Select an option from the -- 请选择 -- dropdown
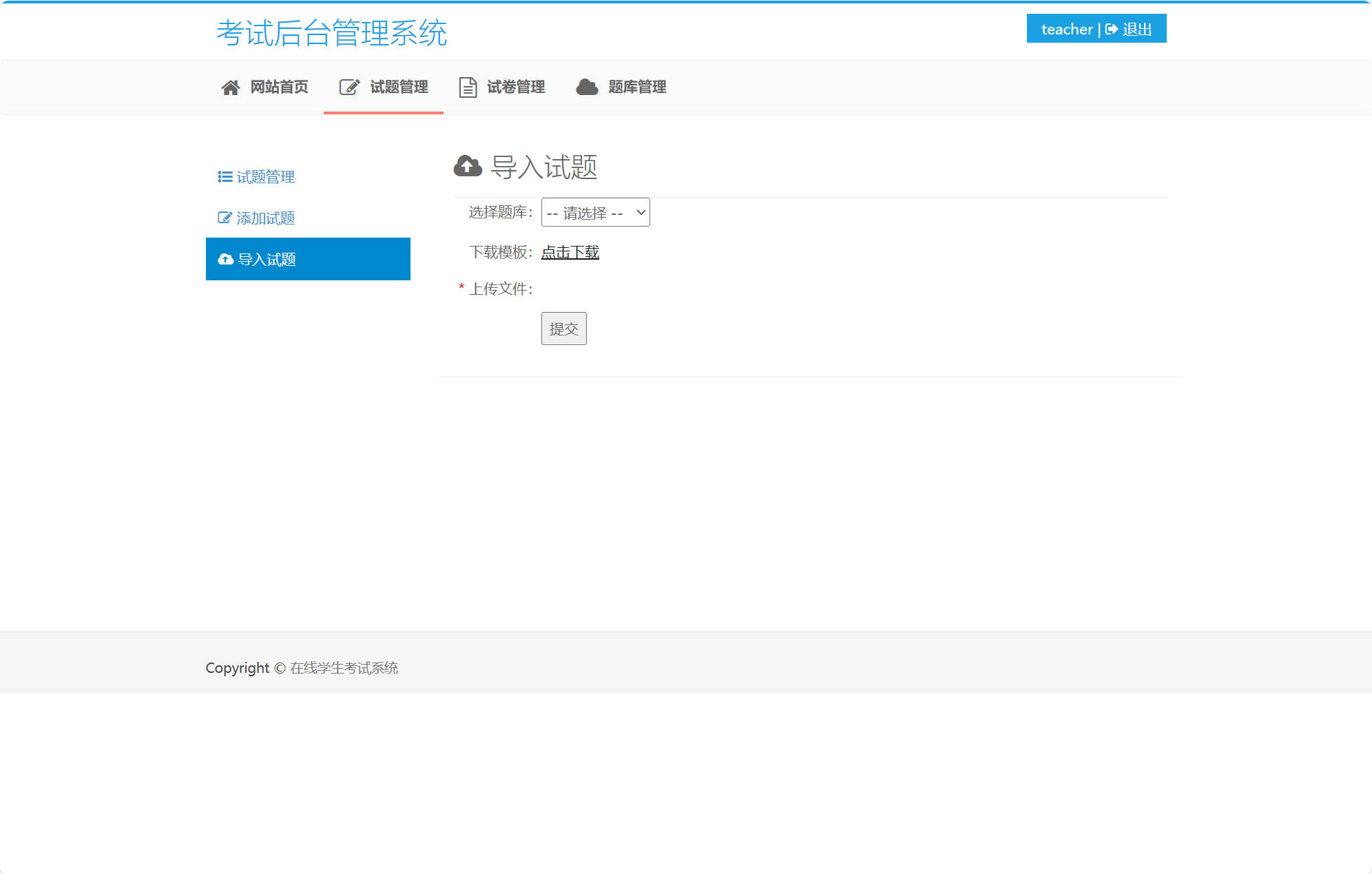 595,212
